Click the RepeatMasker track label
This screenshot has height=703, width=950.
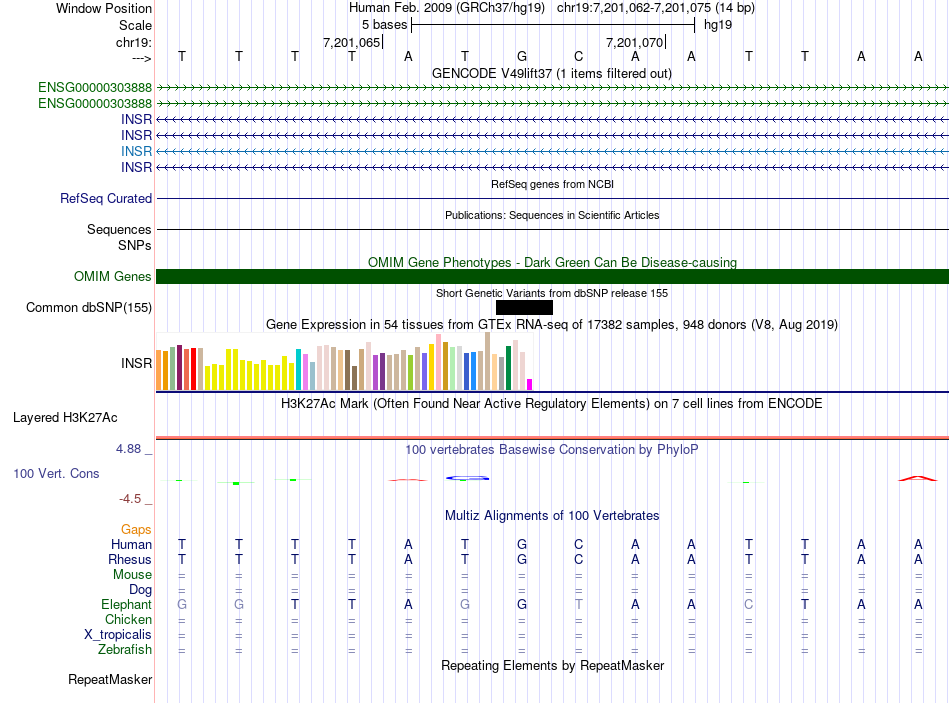pyautogui.click(x=110, y=679)
